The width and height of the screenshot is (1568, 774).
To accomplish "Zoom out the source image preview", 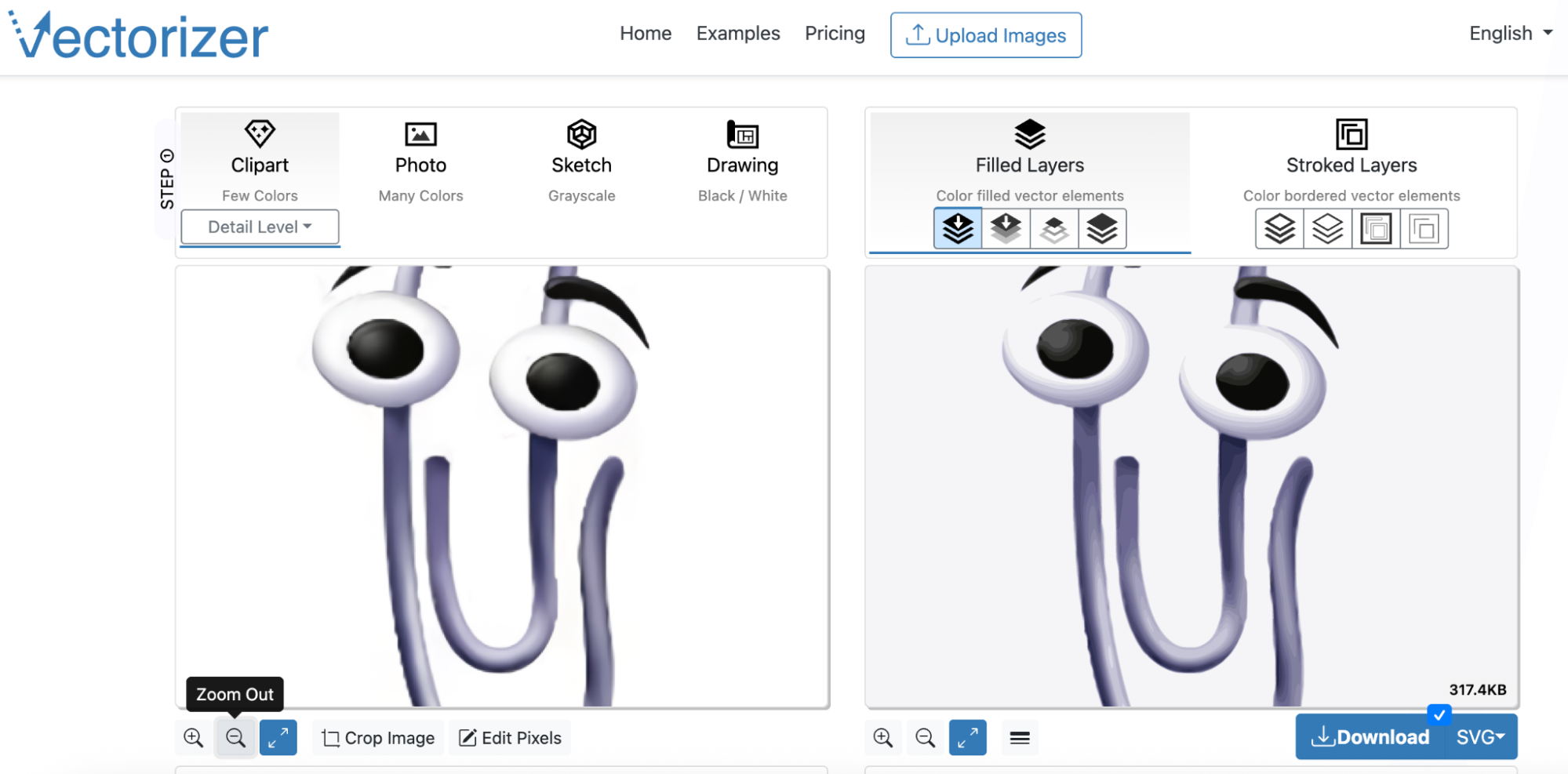I will coord(235,738).
